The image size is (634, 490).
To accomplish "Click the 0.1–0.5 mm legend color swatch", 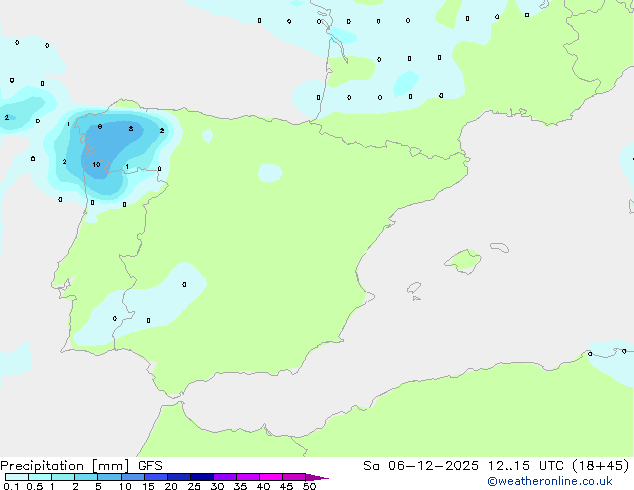I will 17,477.
